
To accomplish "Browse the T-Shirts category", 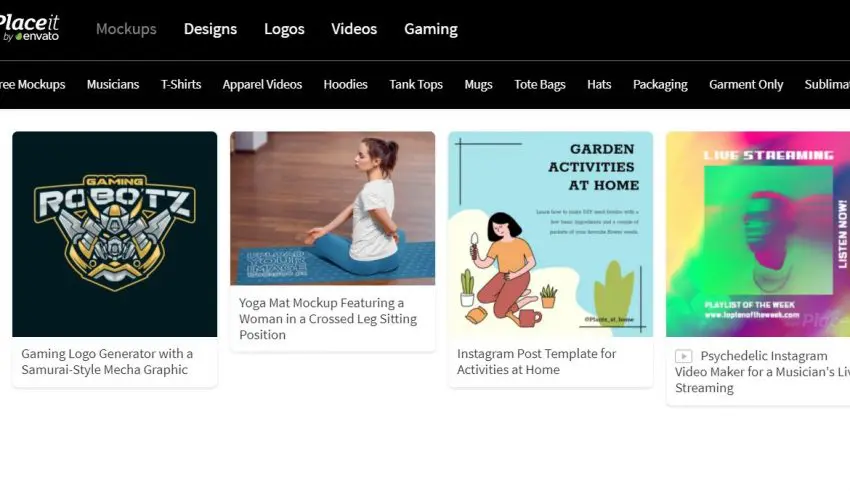I will pyautogui.click(x=181, y=85).
